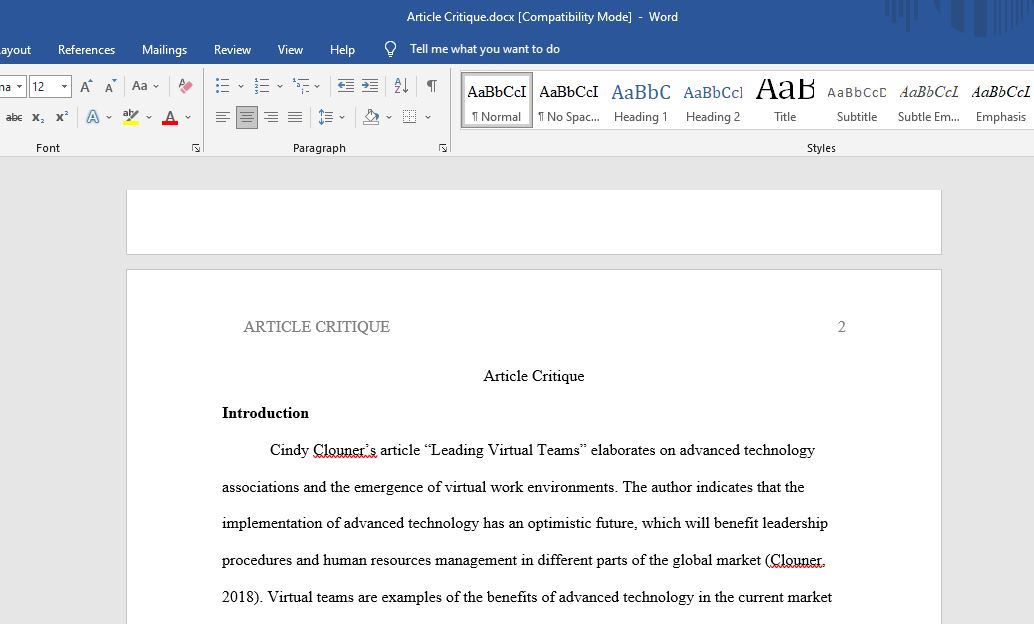Open the Review tab

pos(232,49)
